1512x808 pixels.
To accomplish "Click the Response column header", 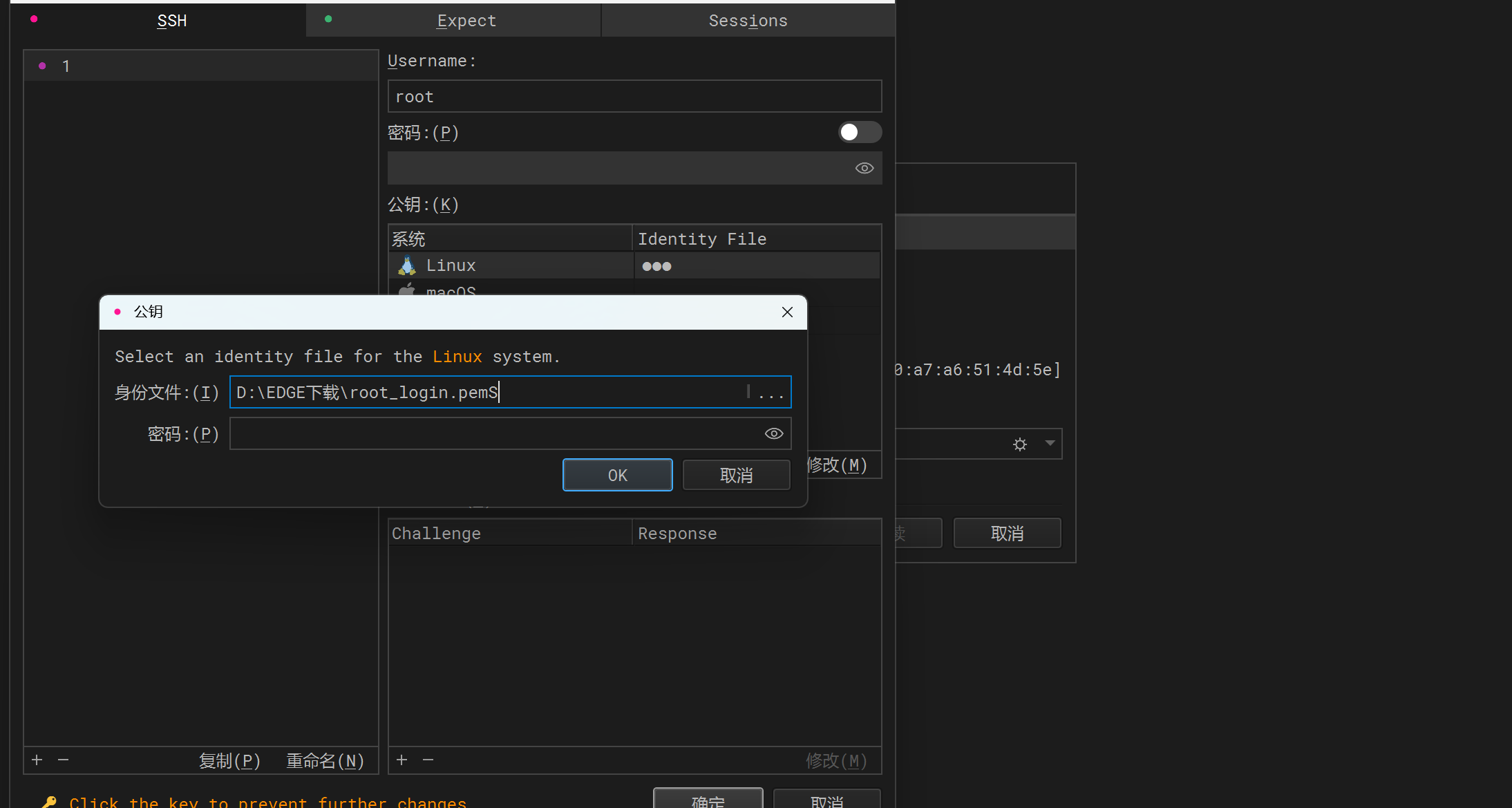I will (x=757, y=534).
